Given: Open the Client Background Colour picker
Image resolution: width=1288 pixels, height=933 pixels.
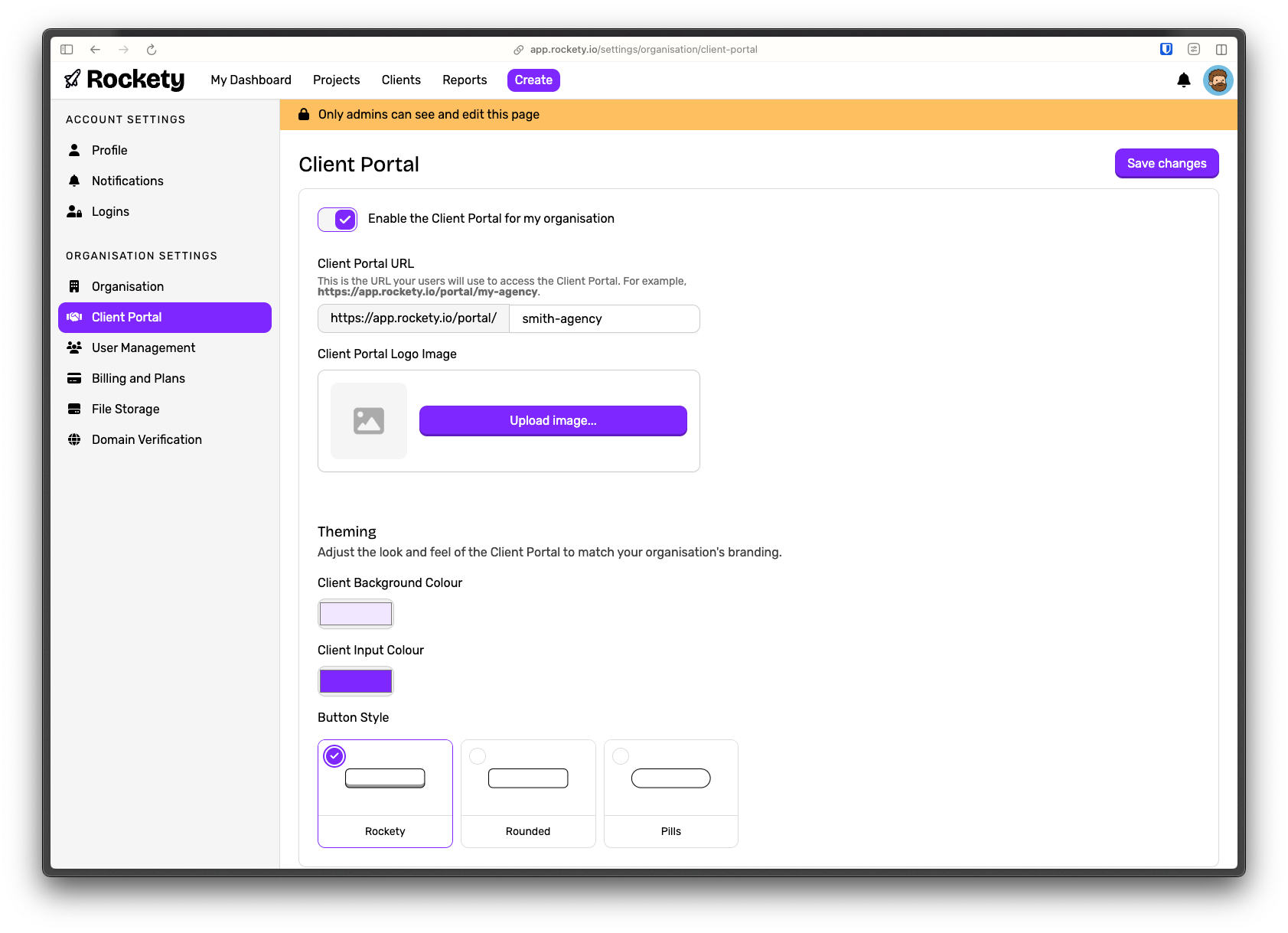Looking at the screenshot, I should (355, 613).
